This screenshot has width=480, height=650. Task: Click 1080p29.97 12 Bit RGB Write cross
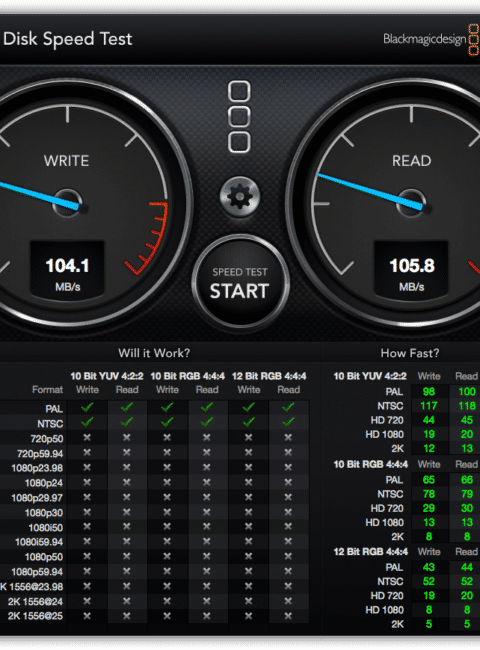coord(249,497)
